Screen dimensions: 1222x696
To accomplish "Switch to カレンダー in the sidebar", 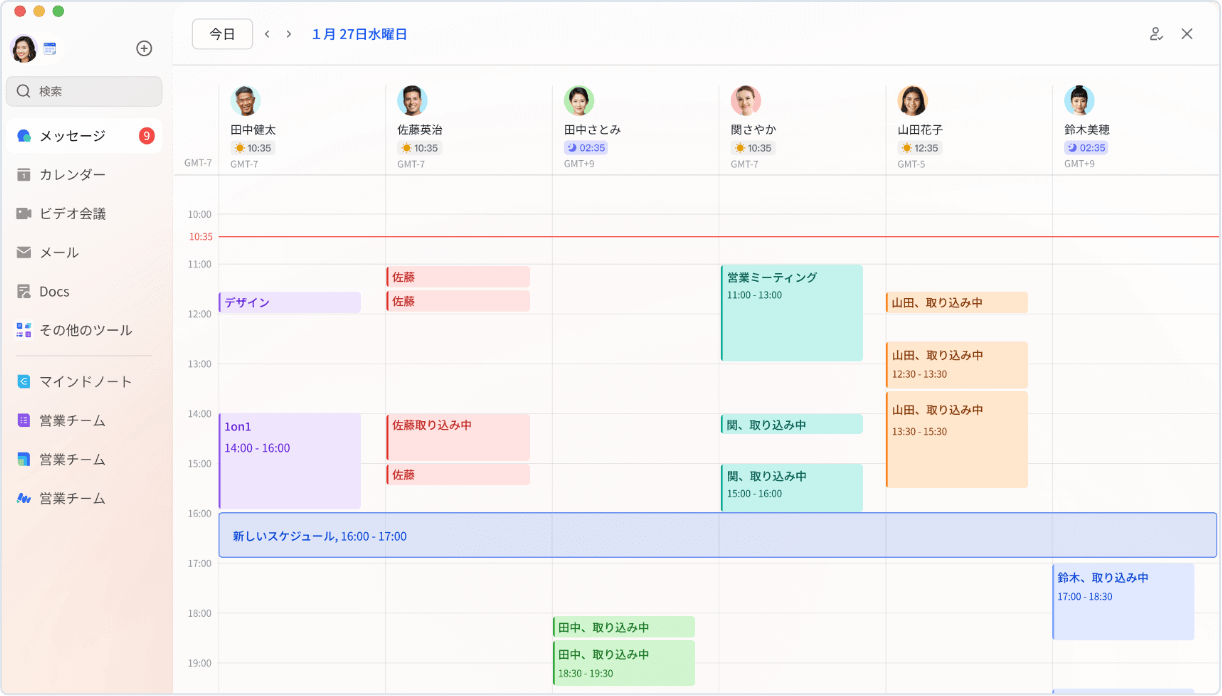I will coord(72,174).
